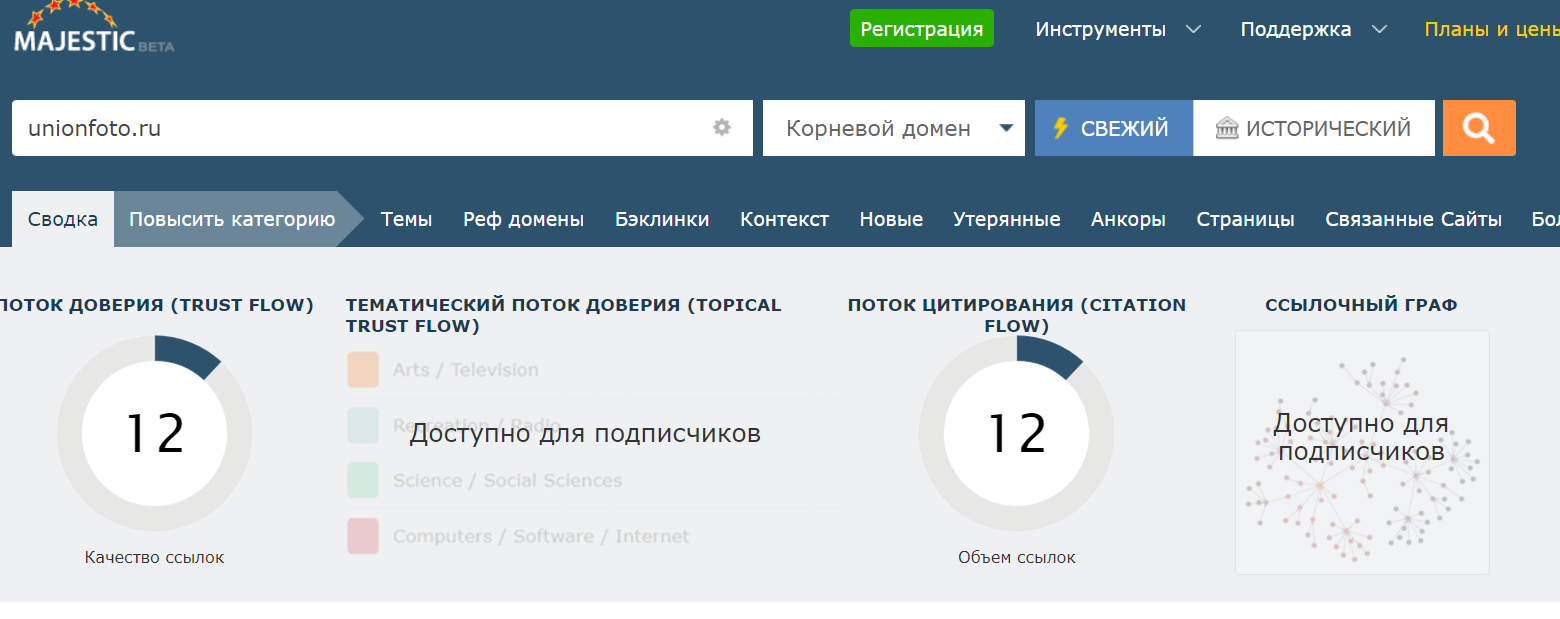Expand the Поддержка menu

[1314, 29]
